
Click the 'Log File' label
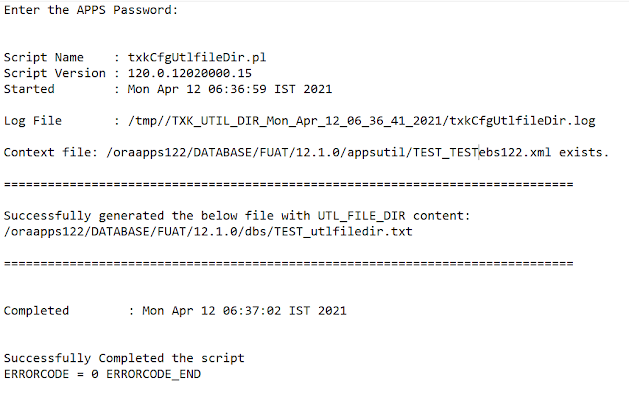click(x=33, y=121)
